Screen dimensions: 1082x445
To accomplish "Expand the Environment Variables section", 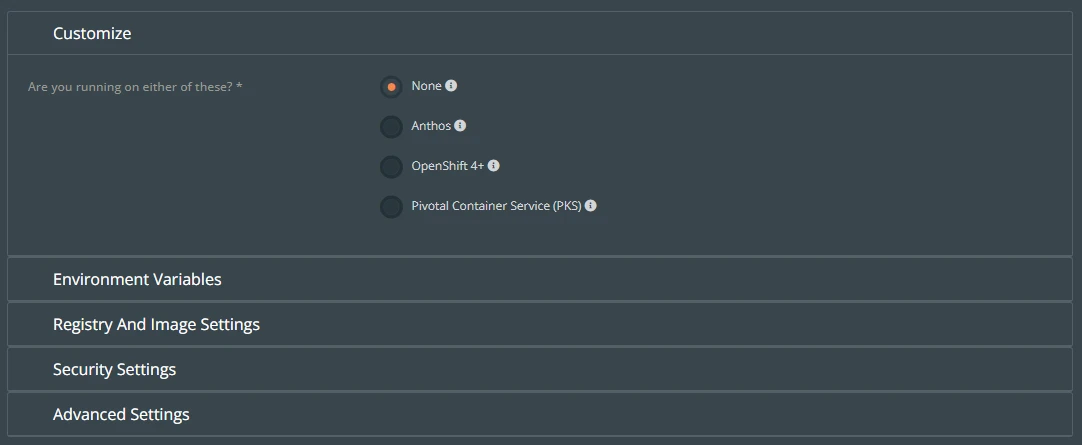I will pos(540,279).
